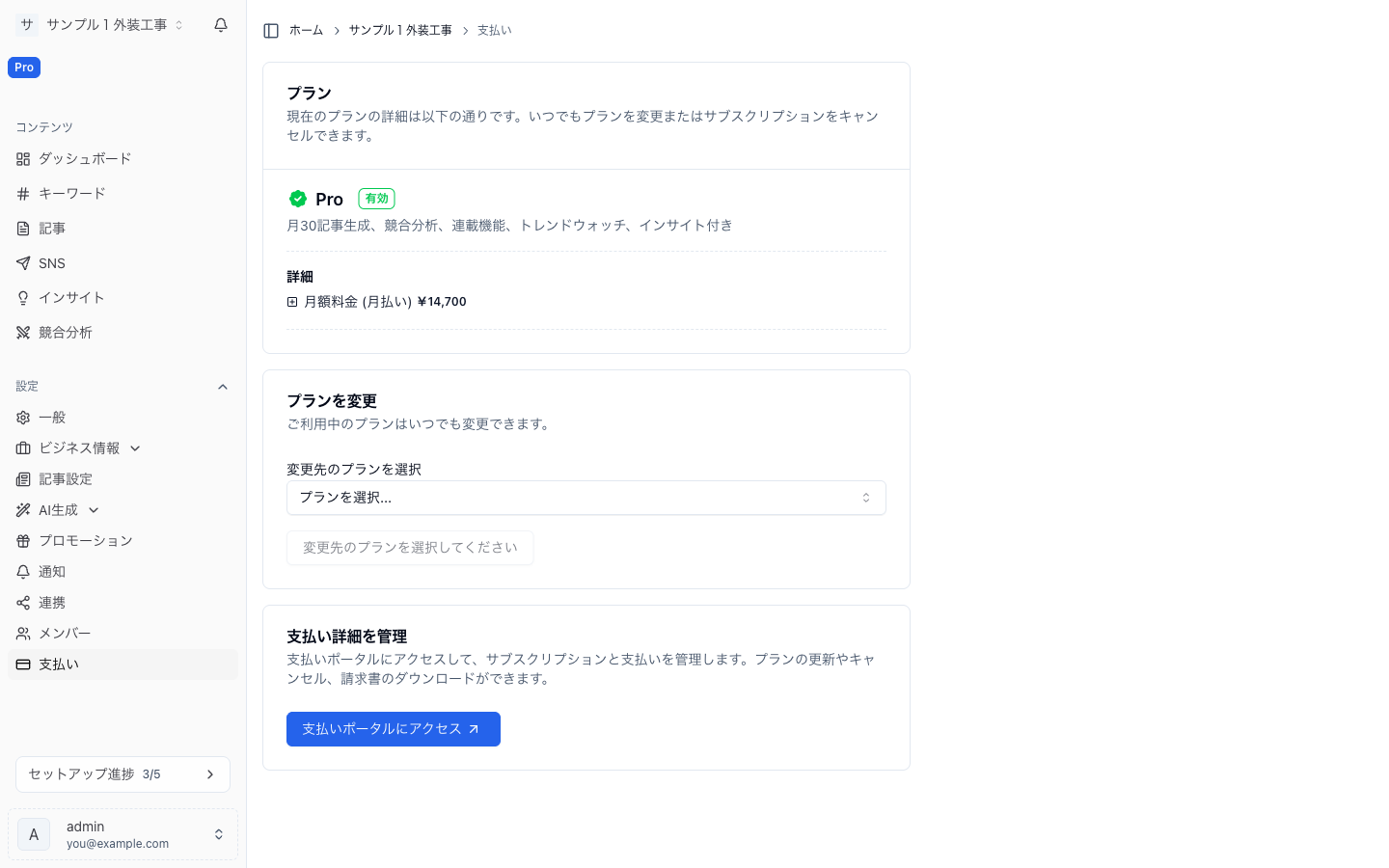Screen dimensions: 1389x868
Task: Click the members people icon
Action: tap(23, 634)
